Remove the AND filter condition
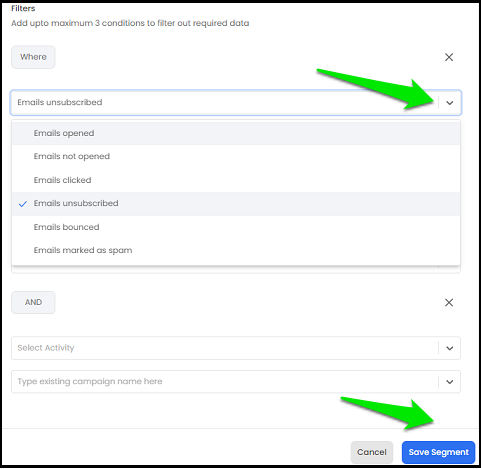Image resolution: width=481 pixels, height=469 pixels. [449, 303]
